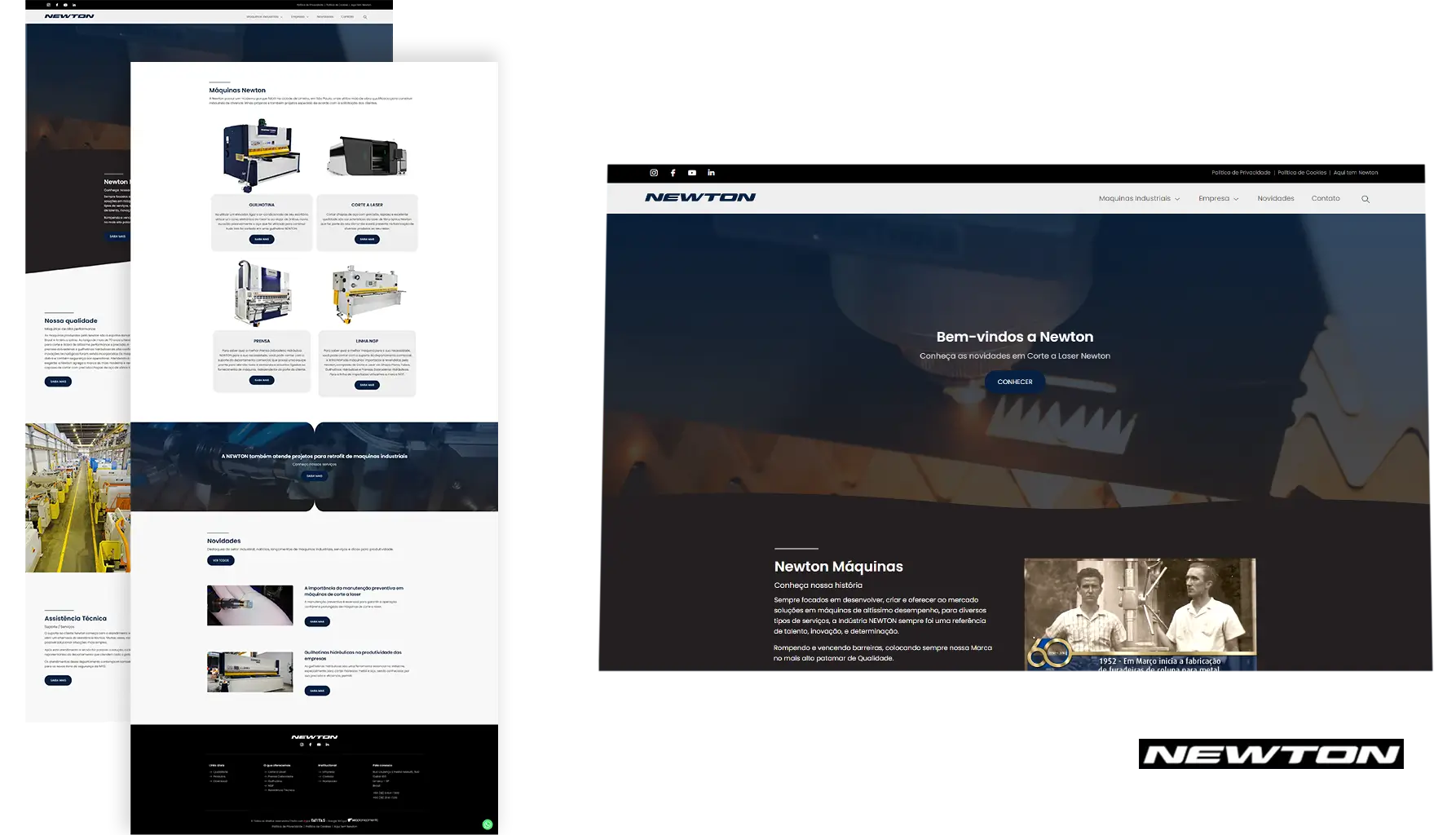The height and width of the screenshot is (835, 1456).
Task: Click Saiba Mais in the GUILHOTINA card
Action: click(x=262, y=240)
